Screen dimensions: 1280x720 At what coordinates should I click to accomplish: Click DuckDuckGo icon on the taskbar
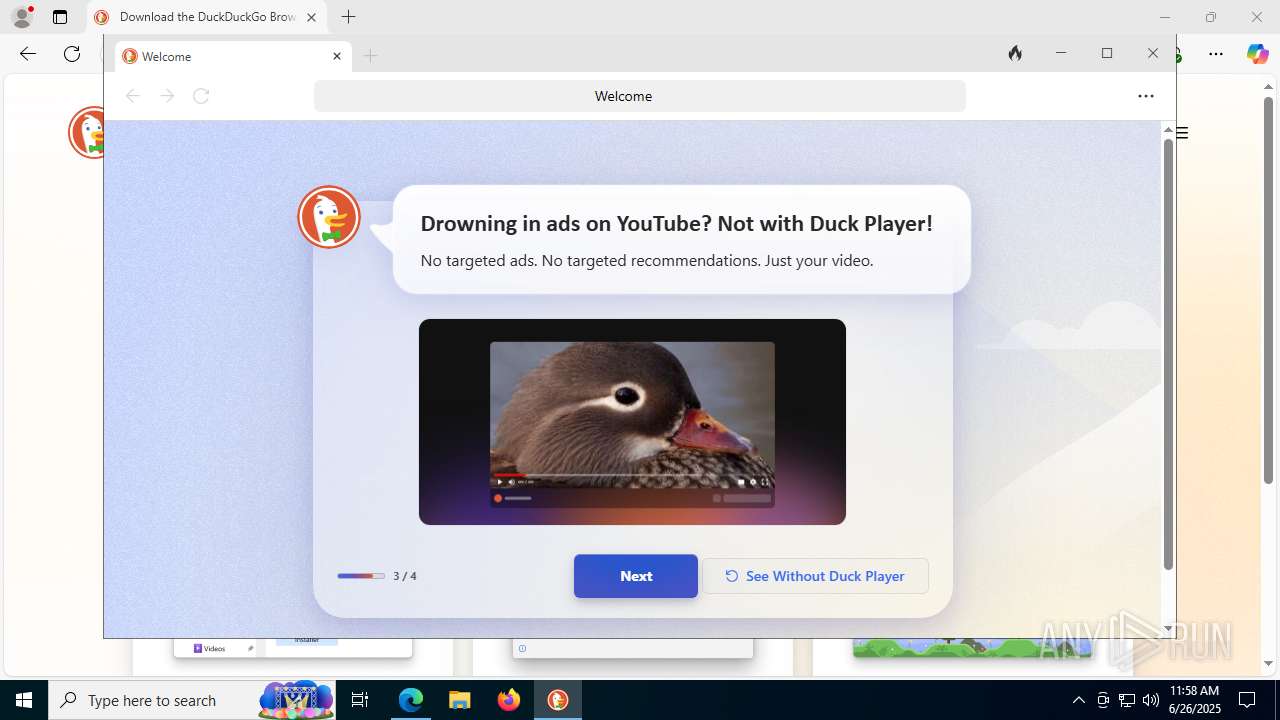(558, 700)
